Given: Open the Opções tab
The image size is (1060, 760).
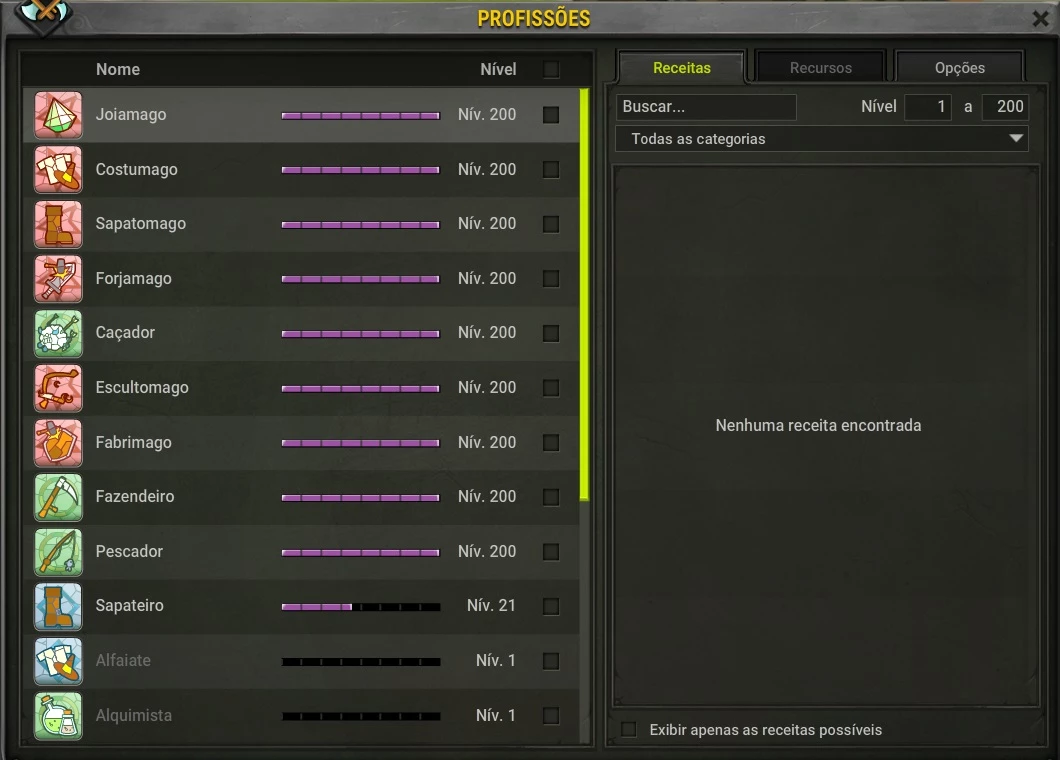Looking at the screenshot, I should click(959, 68).
